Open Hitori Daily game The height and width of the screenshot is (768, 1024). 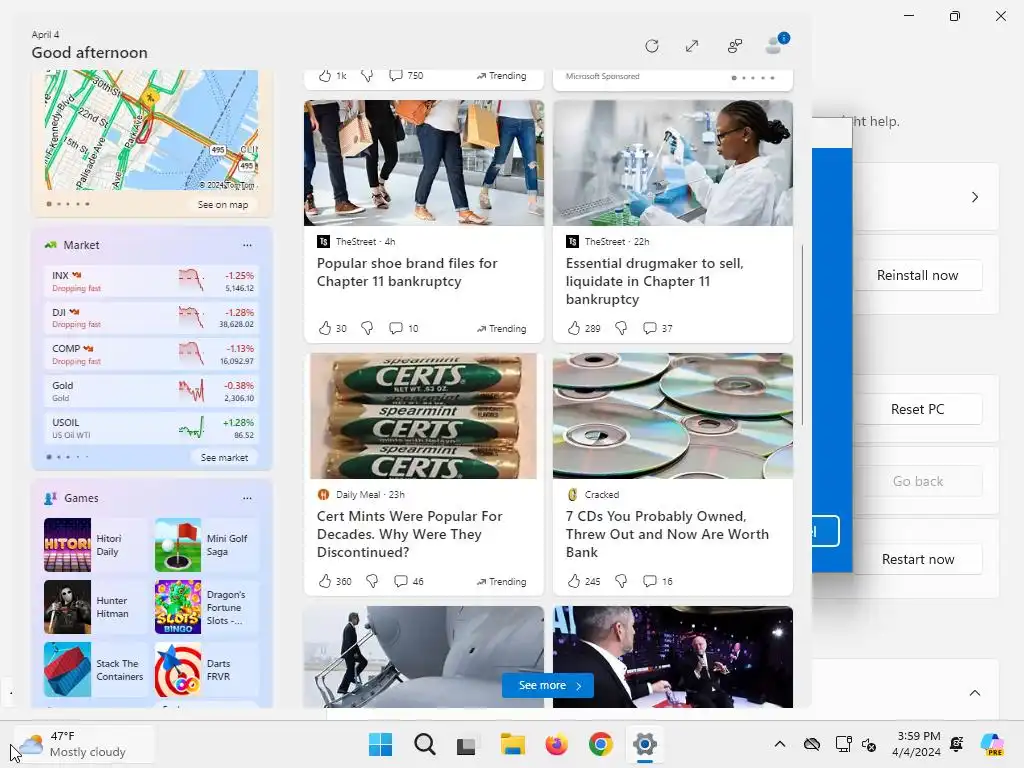pyautogui.click(x=95, y=545)
